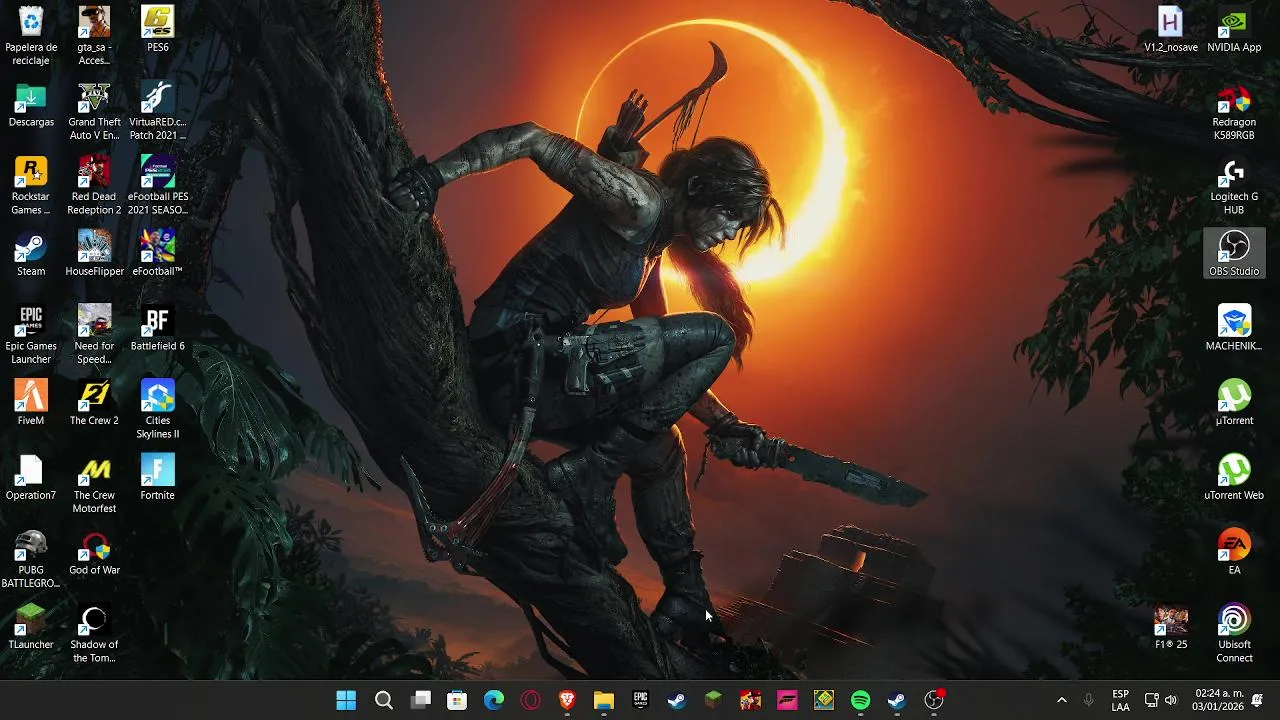The image size is (1280, 720).
Task: Select the Operation7 desktop file
Action: [31, 478]
